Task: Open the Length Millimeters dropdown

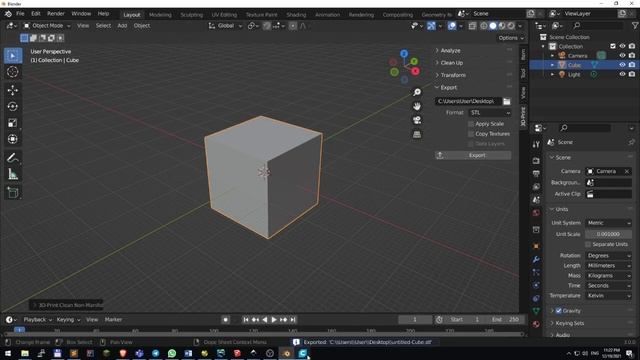Action: (609, 266)
